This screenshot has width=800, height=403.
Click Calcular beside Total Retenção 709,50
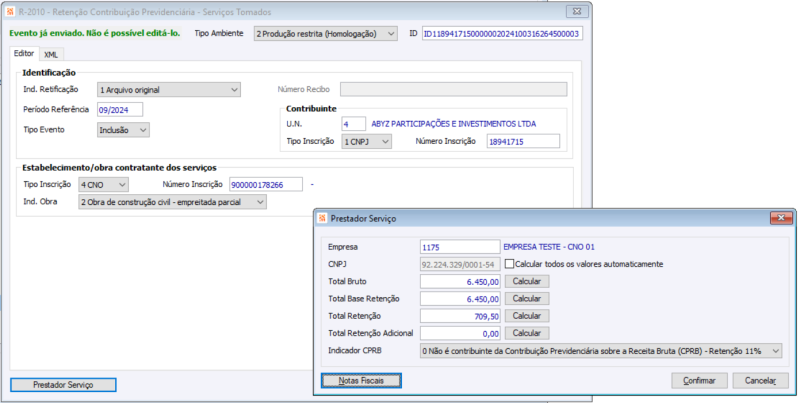(527, 316)
